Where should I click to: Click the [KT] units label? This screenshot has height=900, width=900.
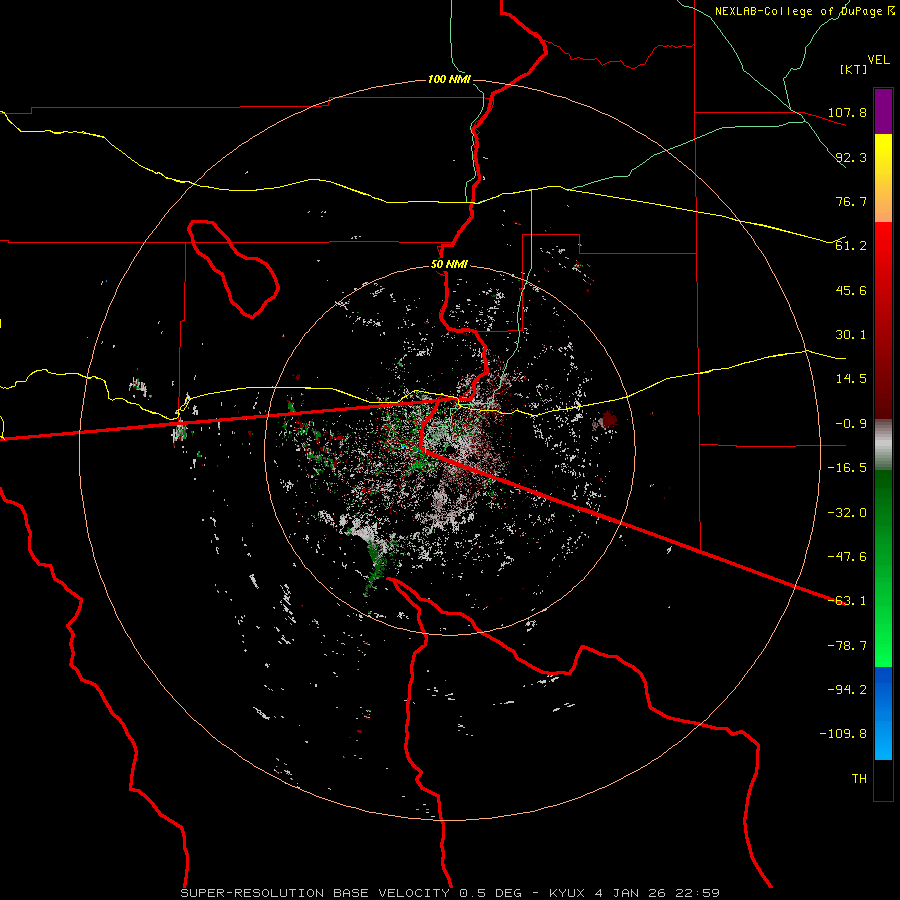853,69
